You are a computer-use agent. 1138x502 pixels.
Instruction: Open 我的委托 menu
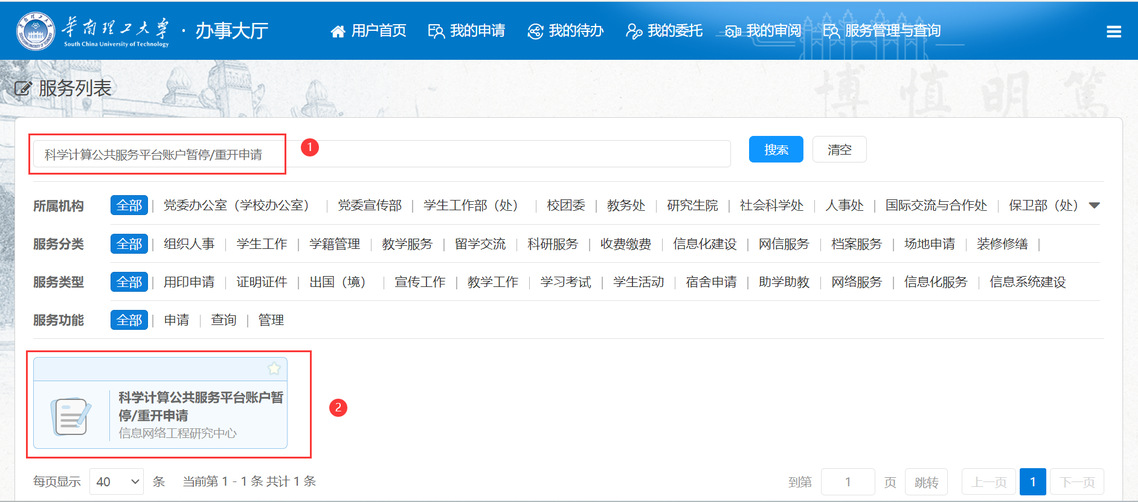(x=664, y=30)
